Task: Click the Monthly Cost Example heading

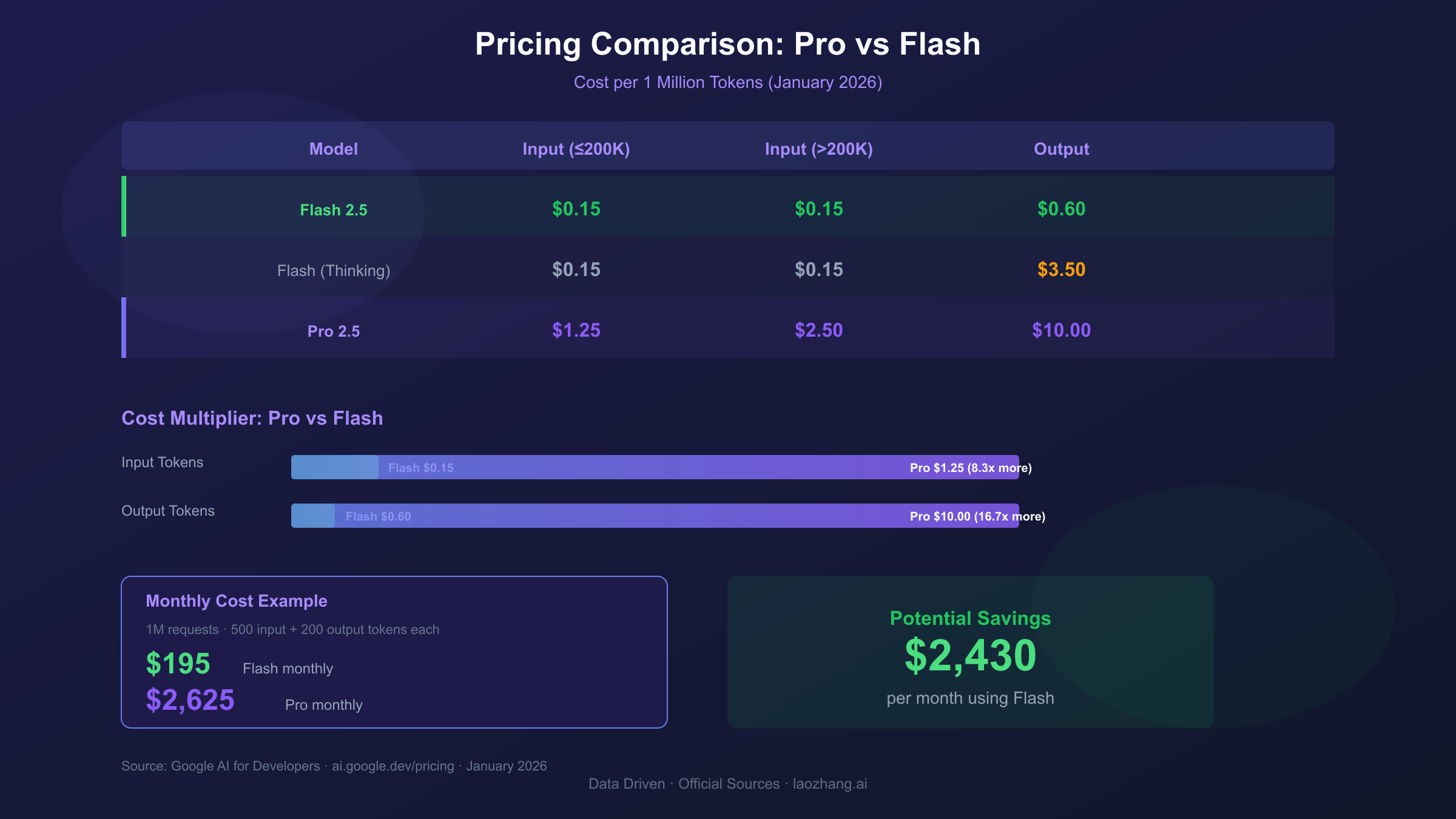Action: tap(237, 601)
